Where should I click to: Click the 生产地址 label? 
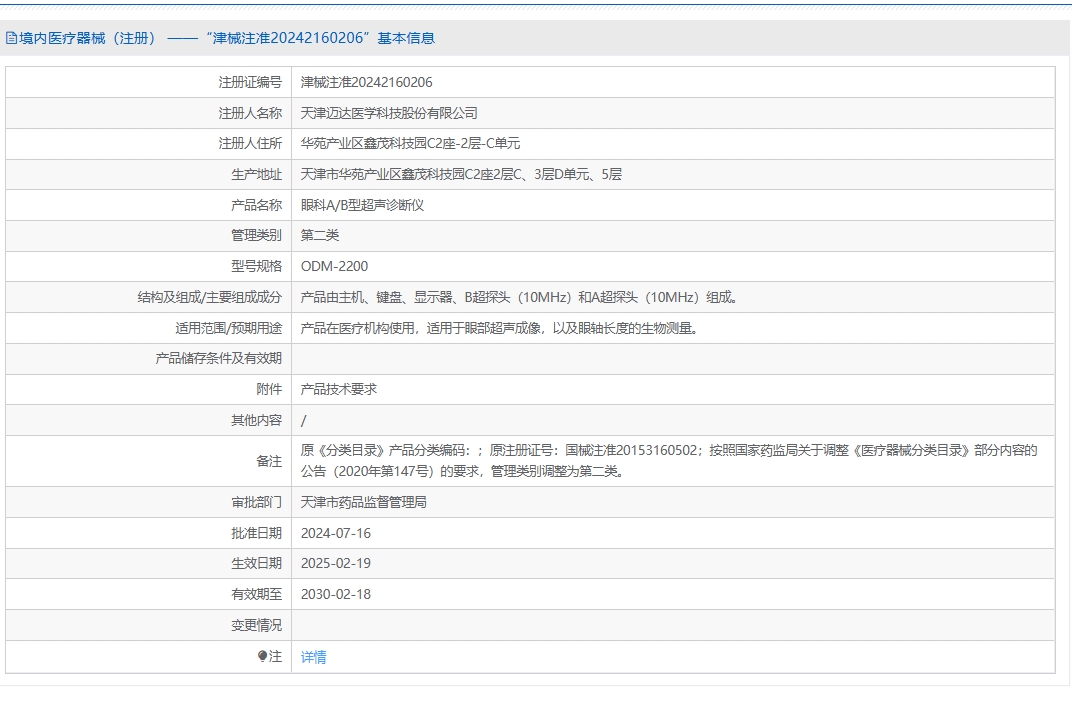pos(256,174)
